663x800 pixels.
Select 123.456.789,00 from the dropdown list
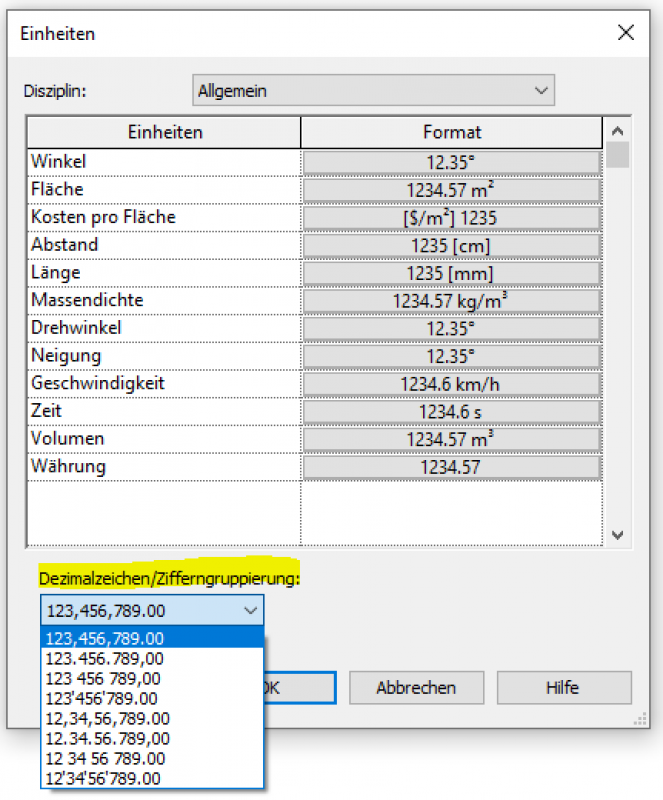pos(105,658)
